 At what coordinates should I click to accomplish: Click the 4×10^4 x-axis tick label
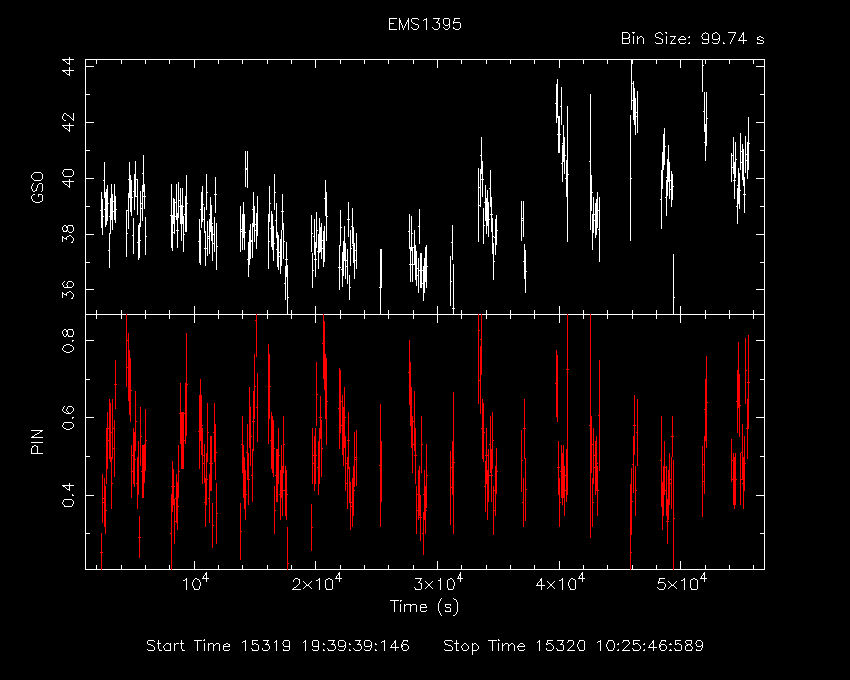pyautogui.click(x=560, y=582)
